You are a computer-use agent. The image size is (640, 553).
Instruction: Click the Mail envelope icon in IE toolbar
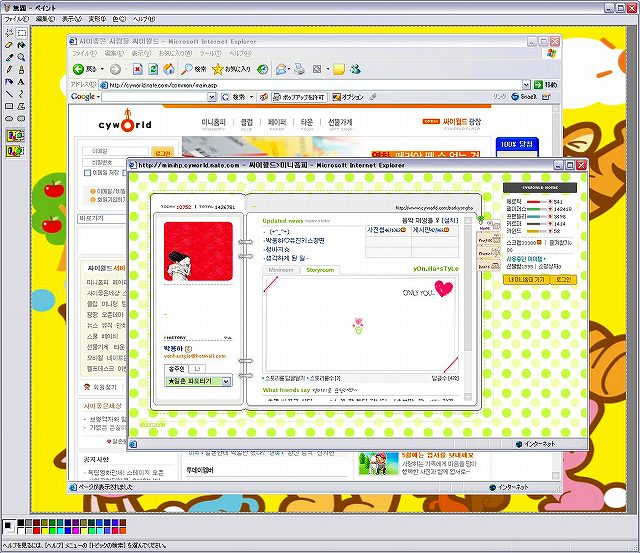coord(281,69)
